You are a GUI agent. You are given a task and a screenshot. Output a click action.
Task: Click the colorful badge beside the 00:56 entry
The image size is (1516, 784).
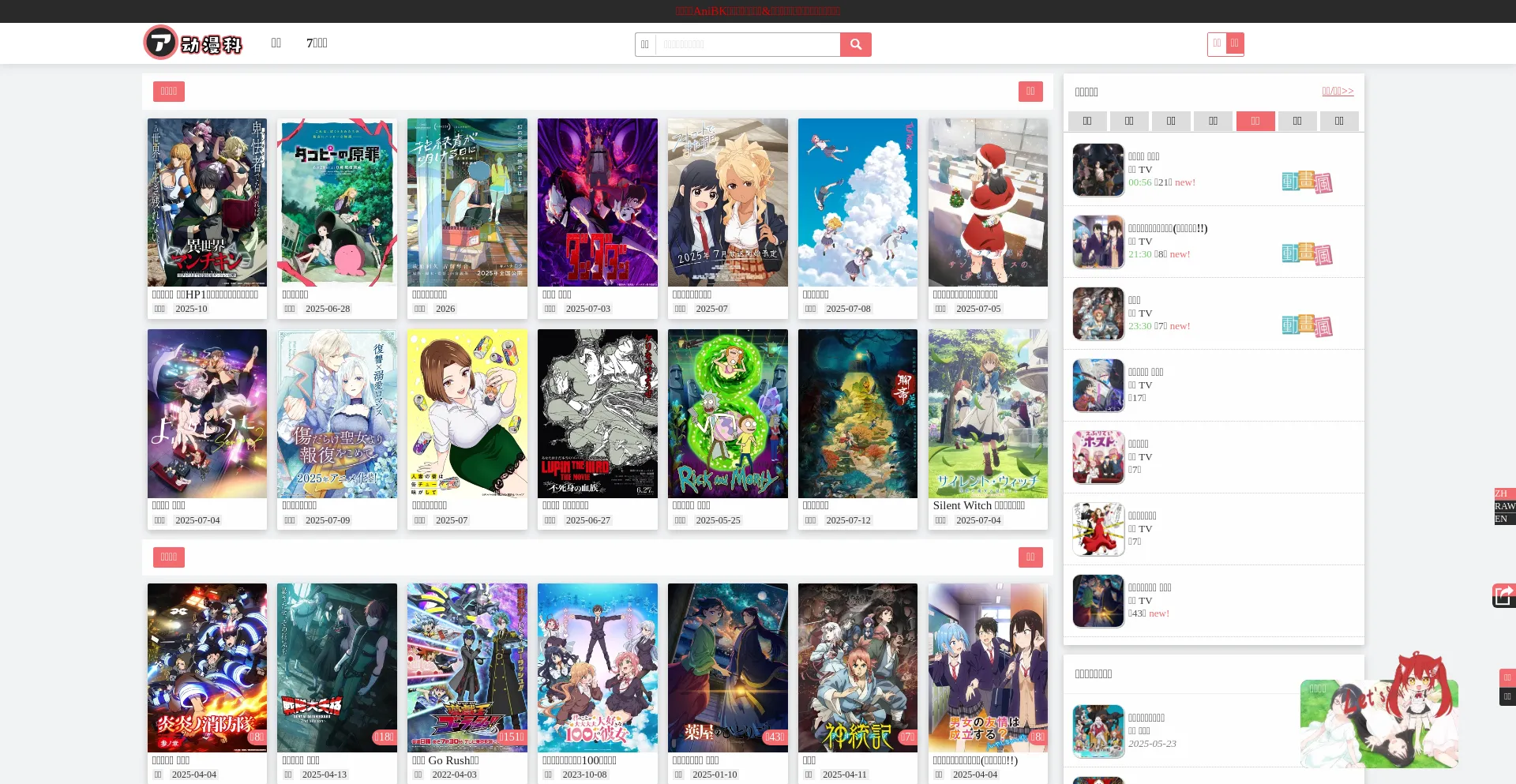pos(1306,182)
